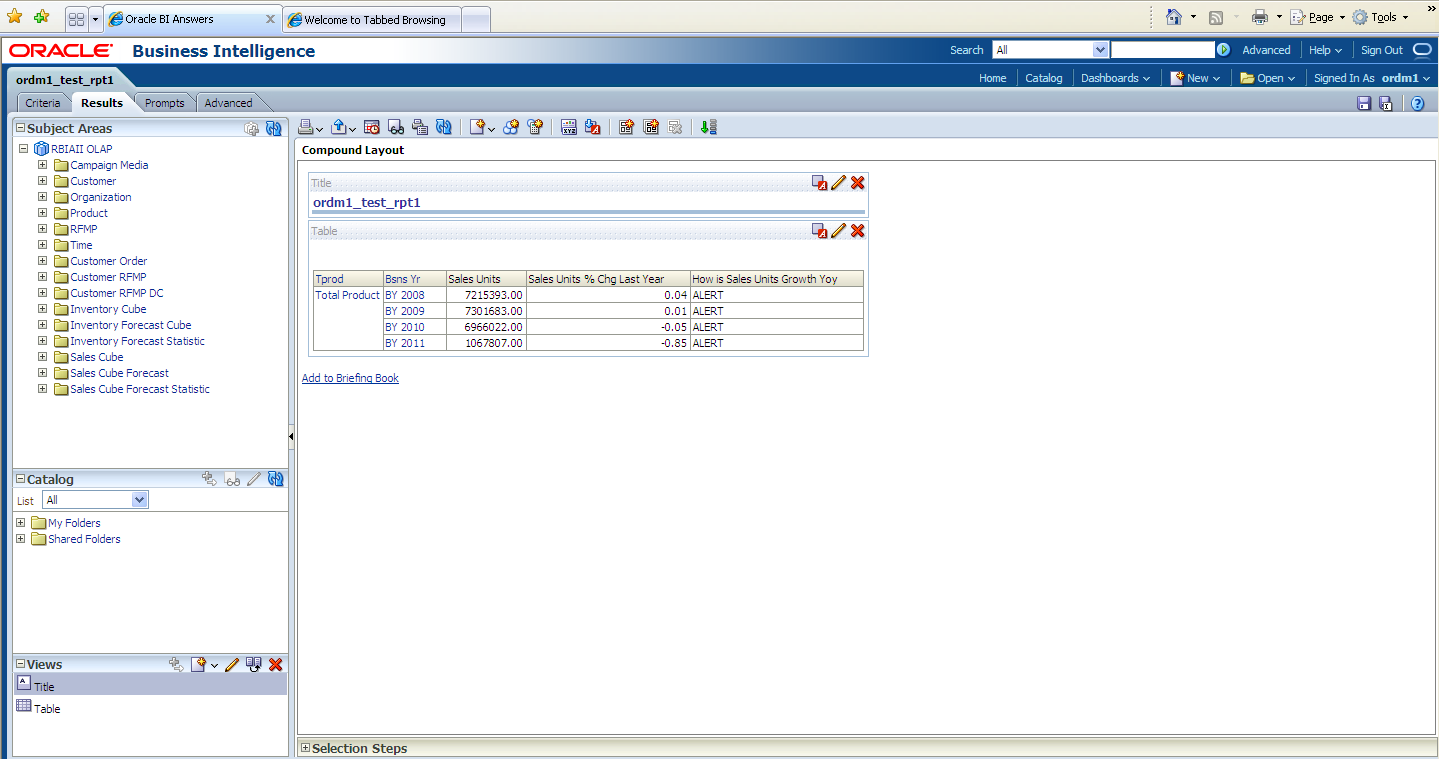The width and height of the screenshot is (1439, 759).
Task: Click the print analysis icon in toolbar
Action: tap(306, 127)
